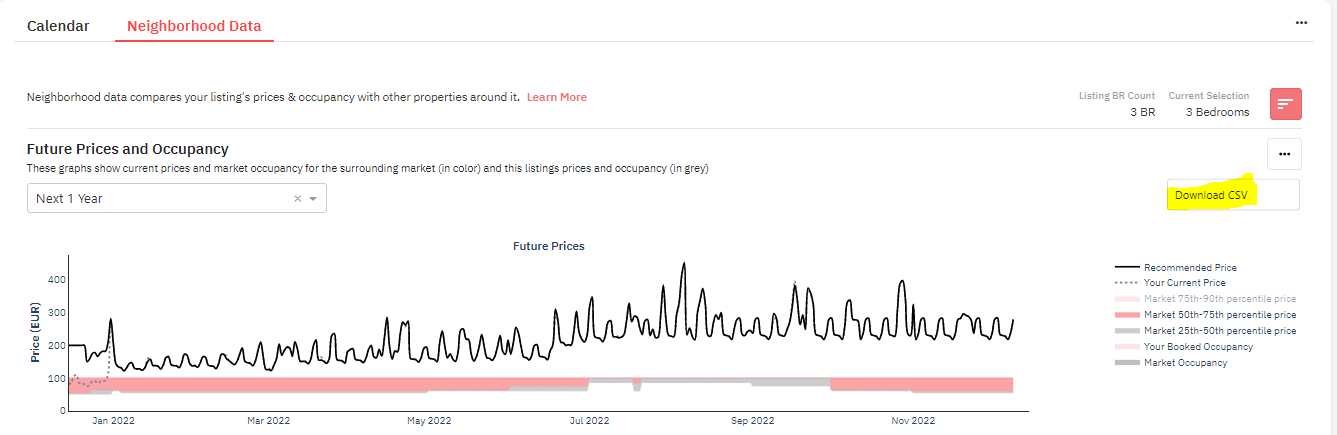Open the 3 Bedrooms current selection
Screen dimensions: 1337x435
pos(1217,112)
